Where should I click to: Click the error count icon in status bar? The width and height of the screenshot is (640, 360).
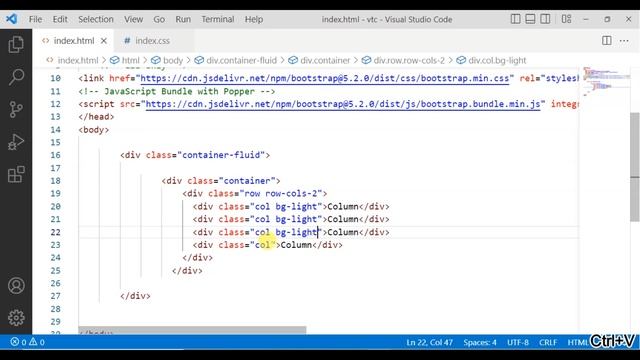[x=15, y=342]
